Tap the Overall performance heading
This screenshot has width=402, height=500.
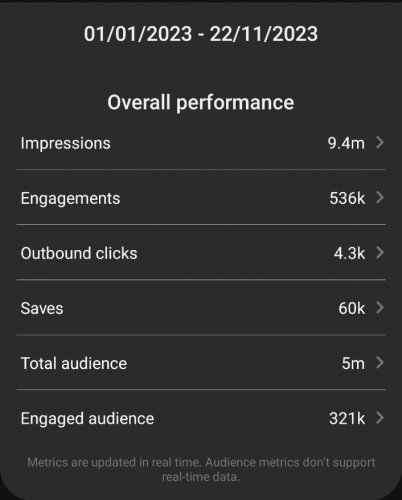[x=201, y=102]
